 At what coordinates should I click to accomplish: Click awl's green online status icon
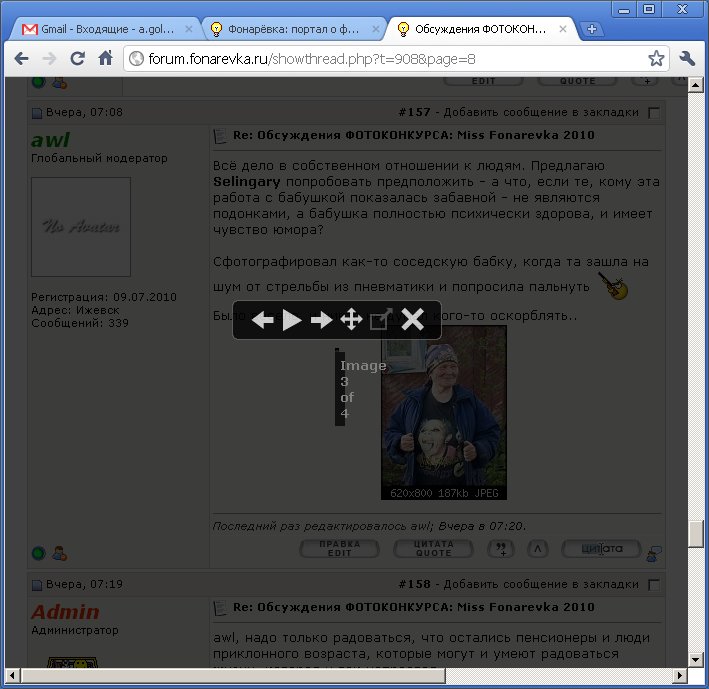click(x=38, y=553)
